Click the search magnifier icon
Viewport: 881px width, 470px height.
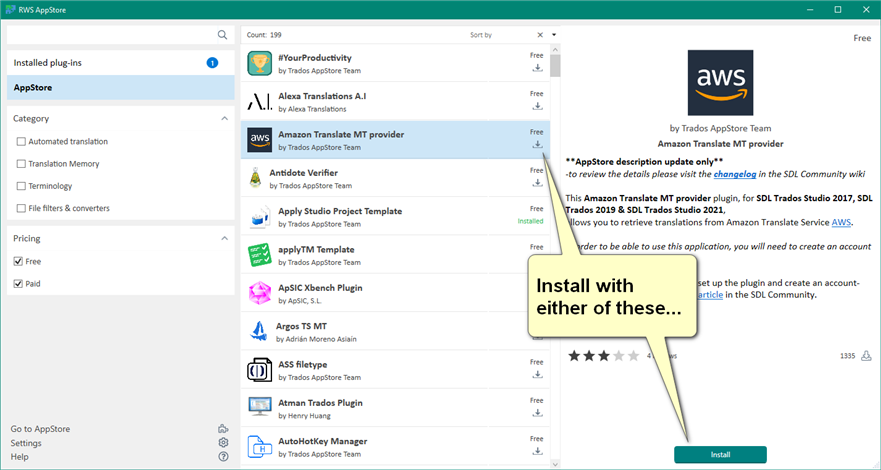[x=222, y=35]
